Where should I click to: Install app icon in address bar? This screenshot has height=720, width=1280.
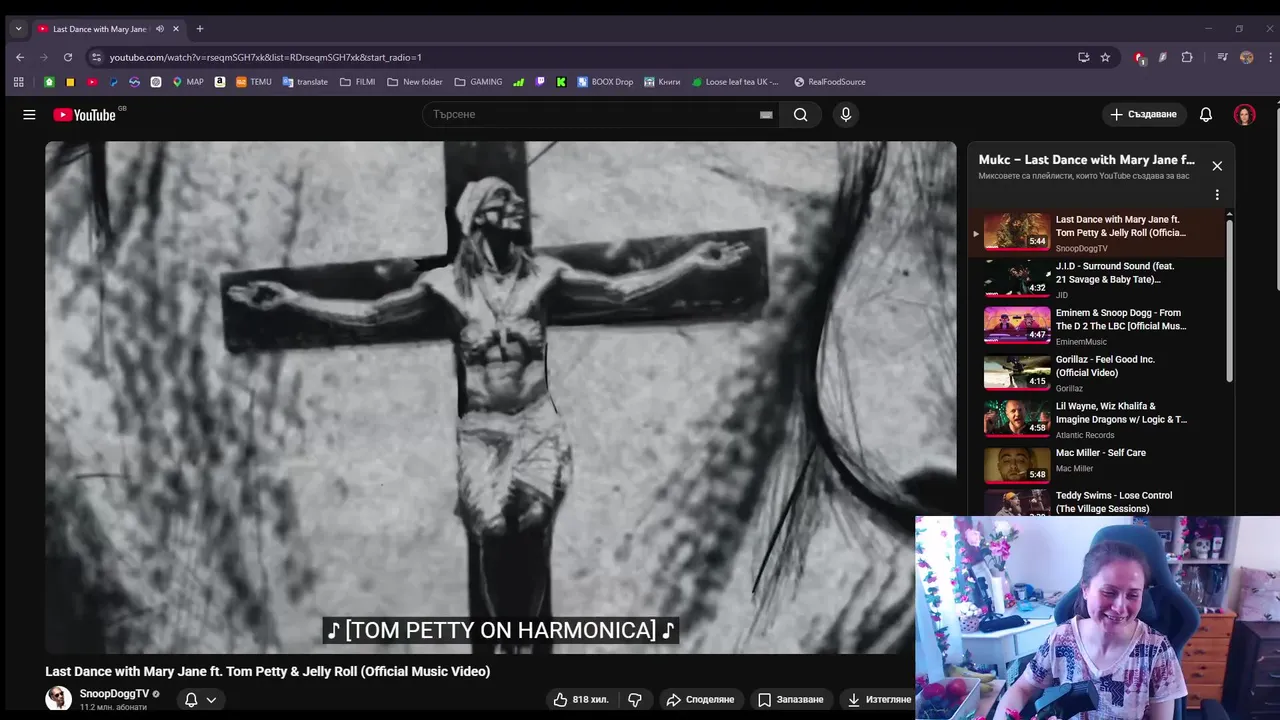(x=1083, y=57)
